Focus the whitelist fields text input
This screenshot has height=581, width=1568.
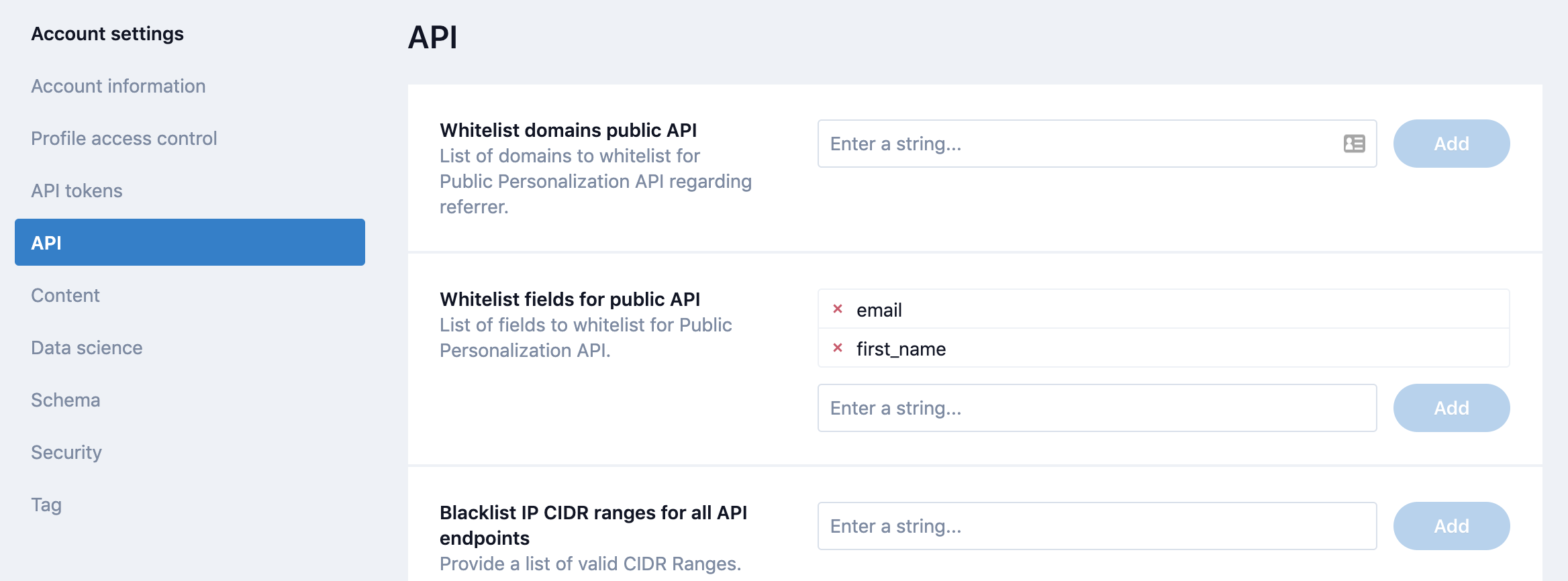[1097, 408]
